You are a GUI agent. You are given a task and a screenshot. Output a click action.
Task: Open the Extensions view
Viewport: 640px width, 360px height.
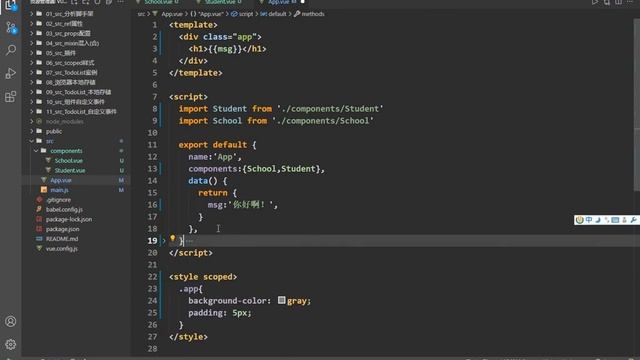coord(11,97)
